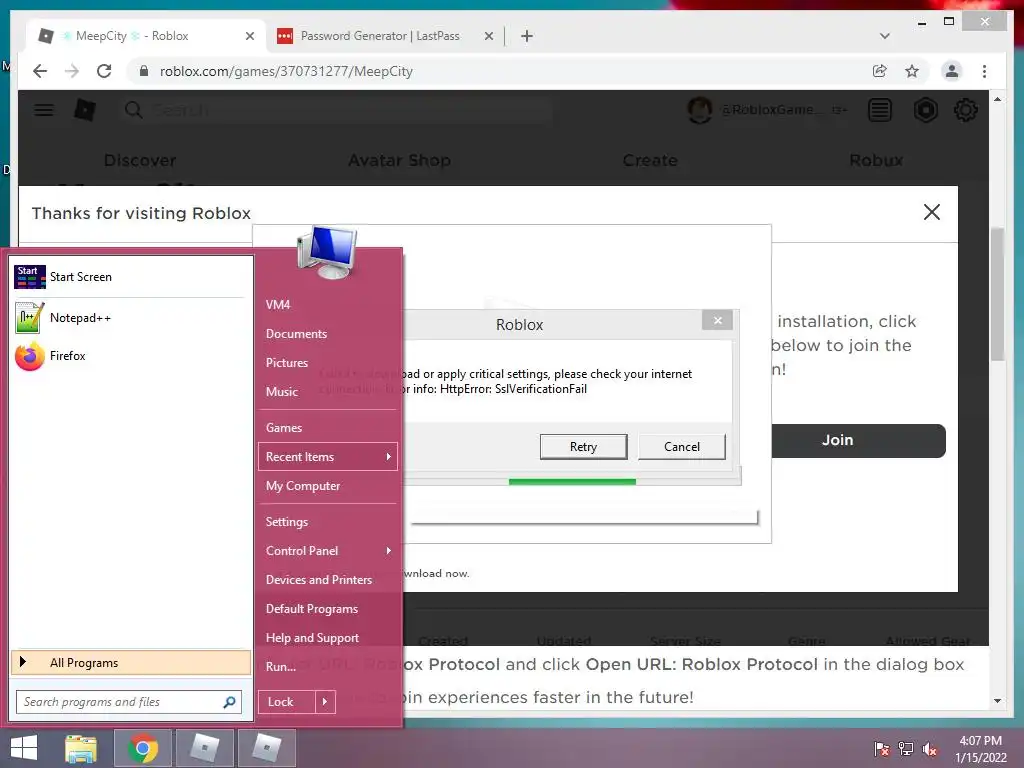Open Roblox settings gear

point(965,110)
